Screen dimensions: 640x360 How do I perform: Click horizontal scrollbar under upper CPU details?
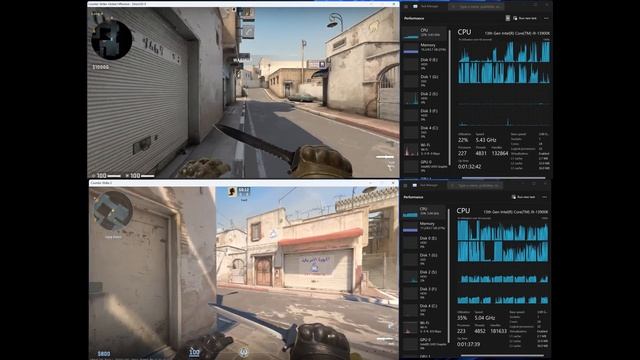point(503,178)
